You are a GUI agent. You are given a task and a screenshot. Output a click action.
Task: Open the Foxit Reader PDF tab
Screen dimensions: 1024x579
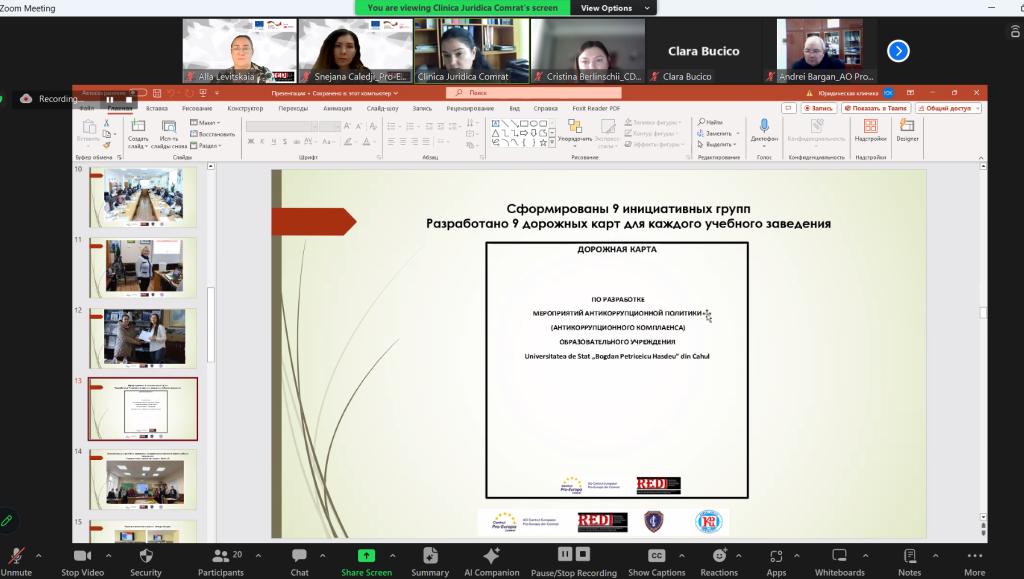(x=596, y=108)
